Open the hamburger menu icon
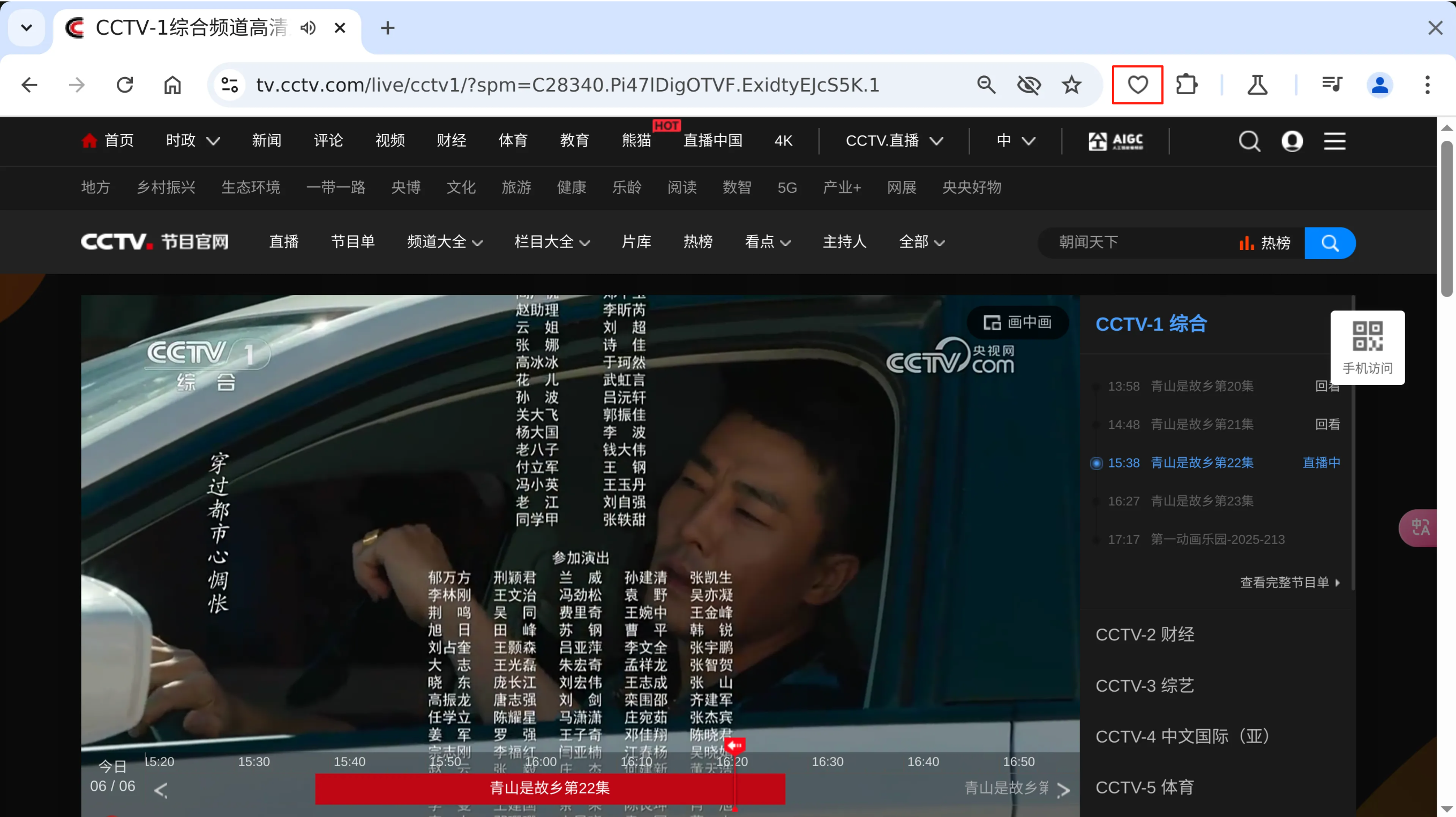 [x=1334, y=141]
